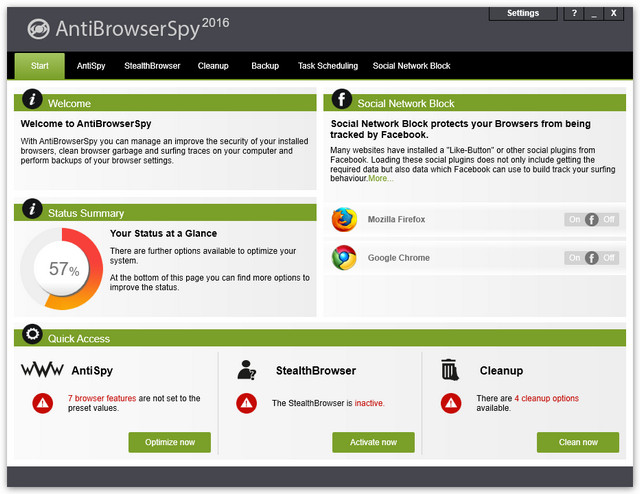
Task: Click the Cleanup trash can icon
Action: point(450,369)
